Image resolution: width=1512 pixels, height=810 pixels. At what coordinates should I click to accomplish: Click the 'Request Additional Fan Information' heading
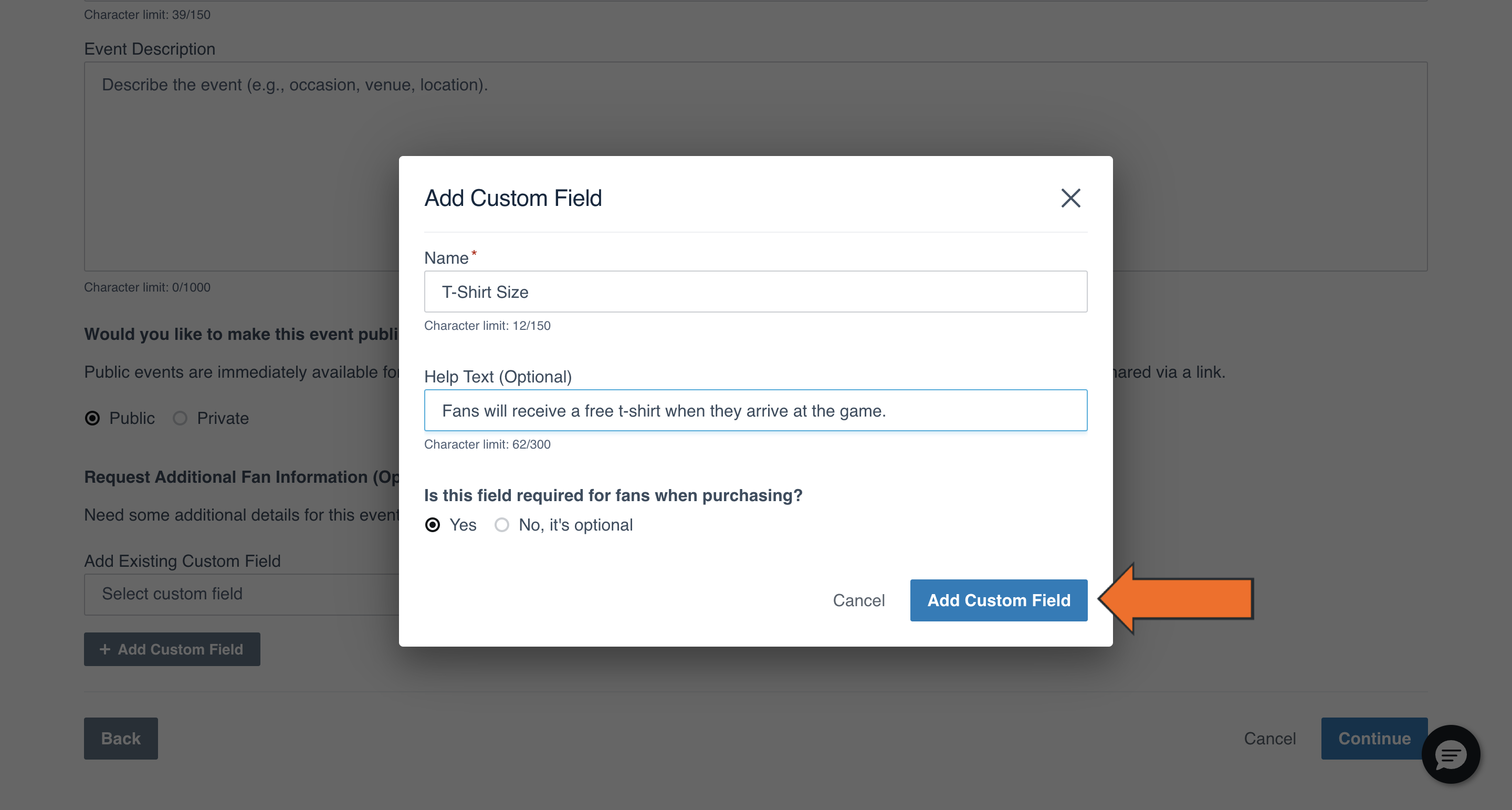[241, 477]
